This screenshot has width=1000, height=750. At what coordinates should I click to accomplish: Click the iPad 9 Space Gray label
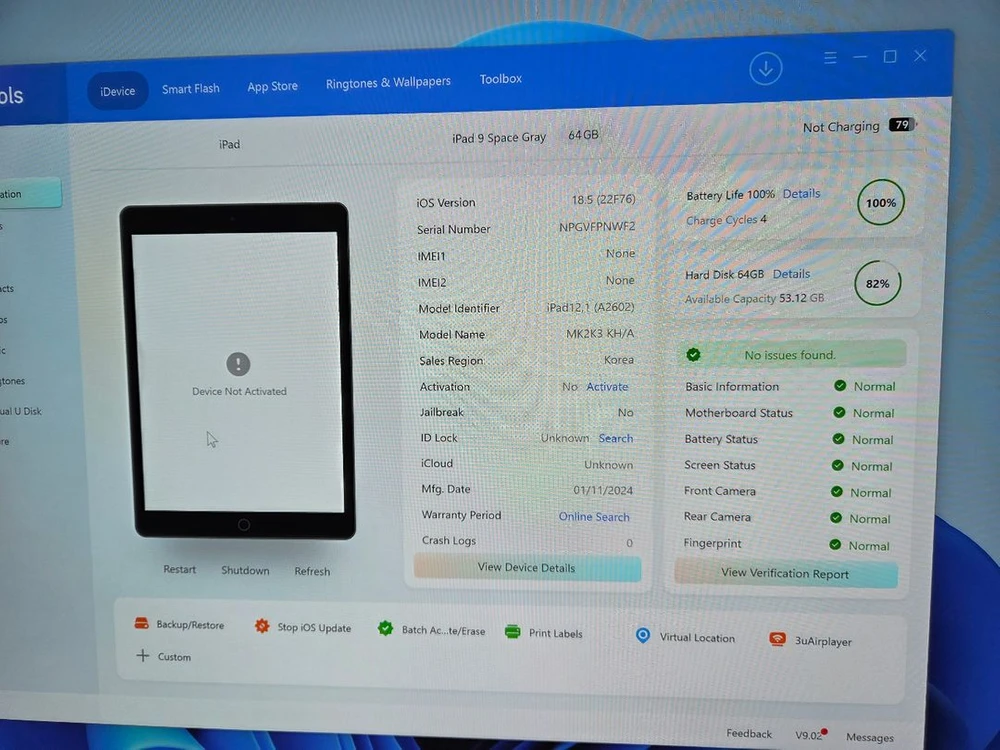pos(499,138)
